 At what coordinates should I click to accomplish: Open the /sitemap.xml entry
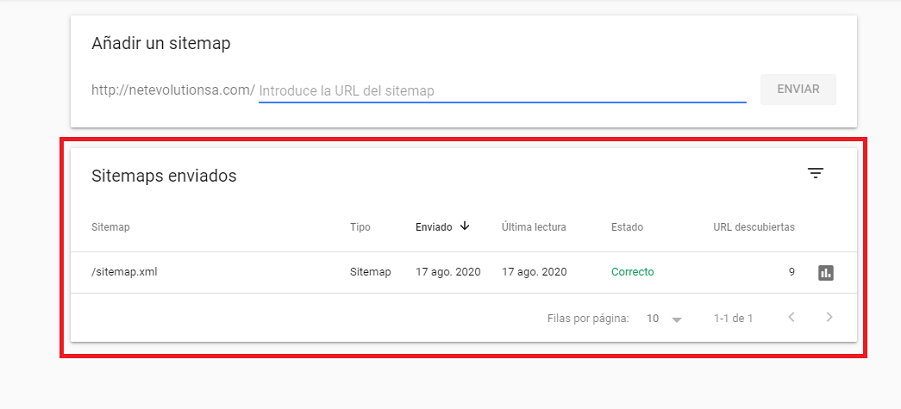click(124, 272)
